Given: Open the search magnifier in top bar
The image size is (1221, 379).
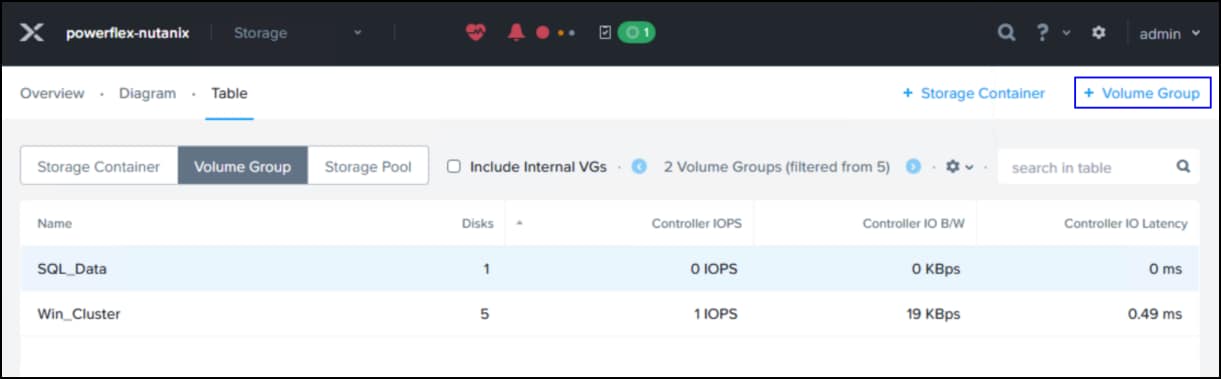Looking at the screenshot, I should click(x=1007, y=33).
